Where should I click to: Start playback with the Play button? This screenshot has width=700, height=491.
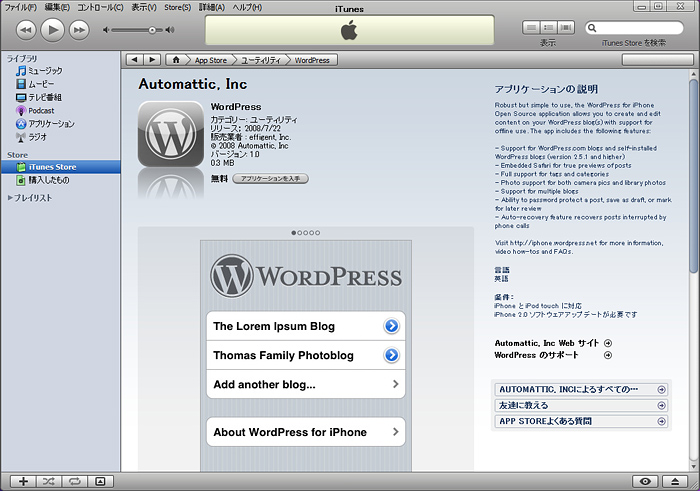pos(53,30)
